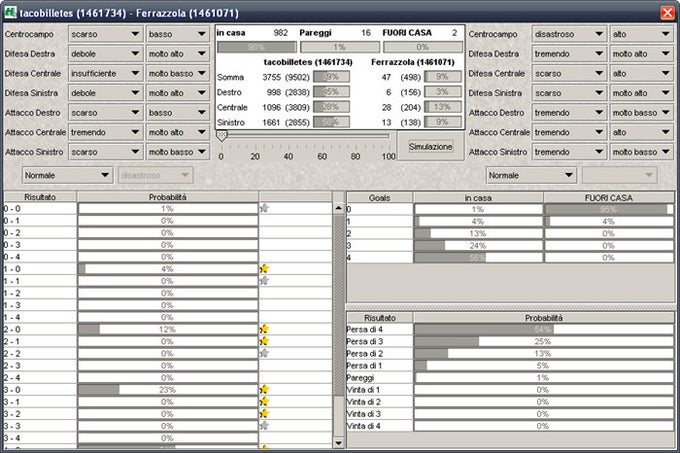
Task: Click the results table scroll down arrow
Action: pyautogui.click(x=339, y=443)
